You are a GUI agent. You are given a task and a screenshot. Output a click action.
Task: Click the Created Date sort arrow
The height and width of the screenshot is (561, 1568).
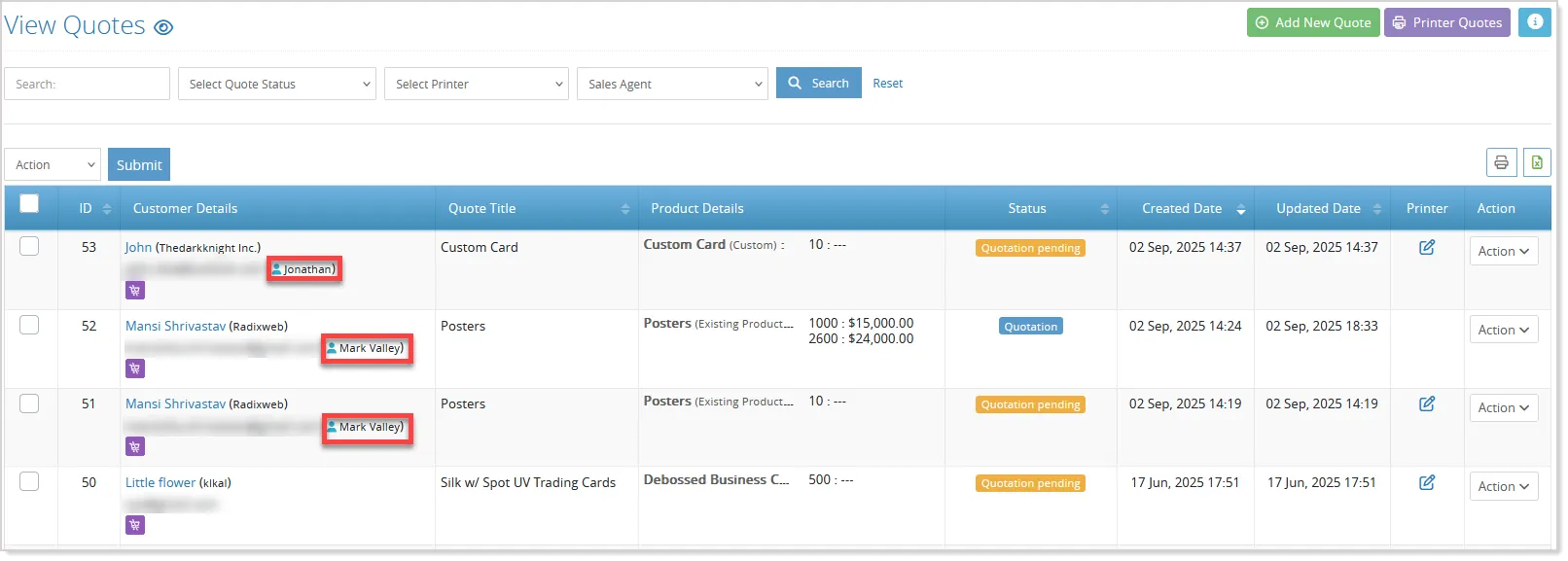pyautogui.click(x=1241, y=209)
